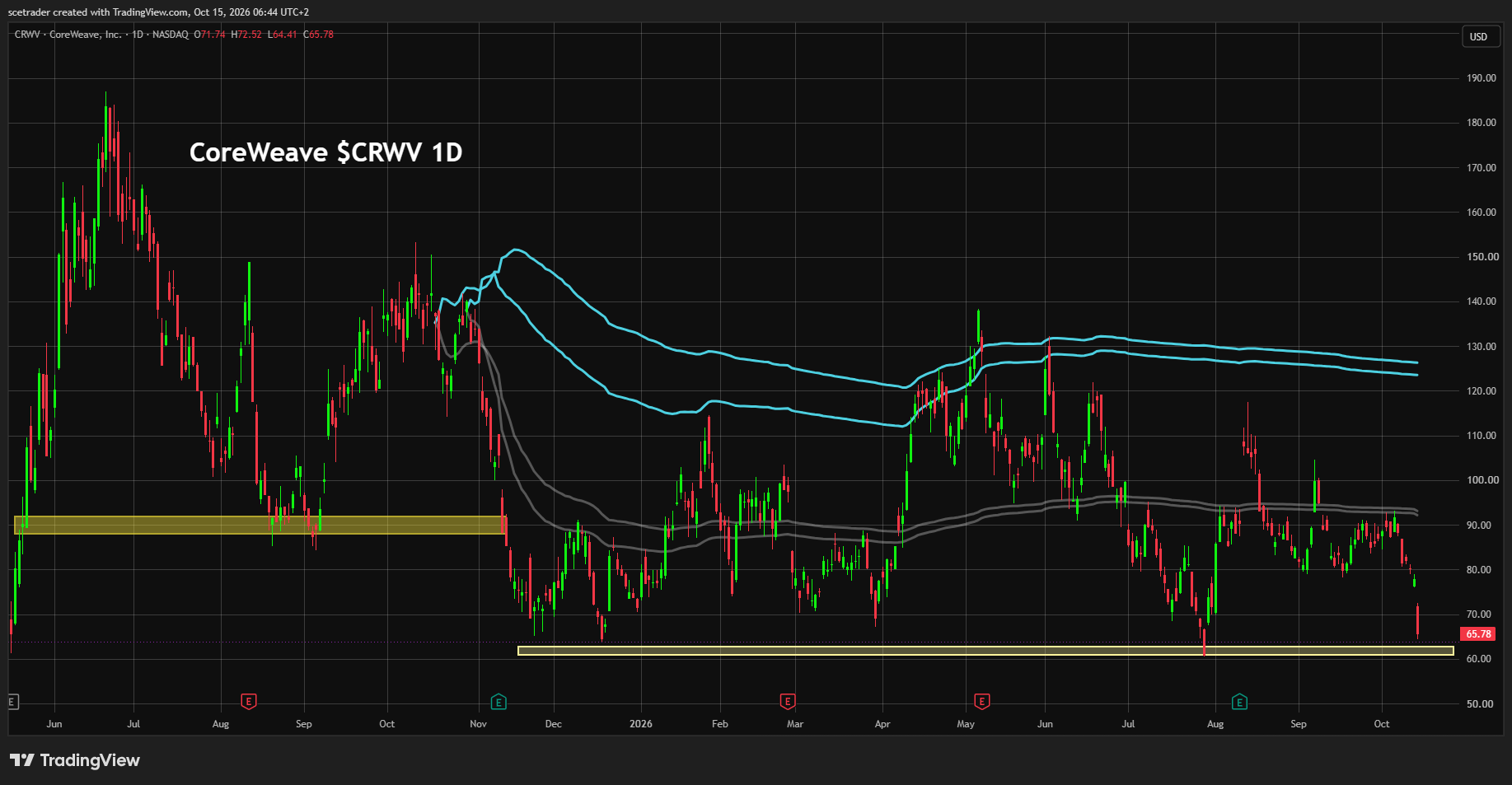Image resolution: width=1512 pixels, height=785 pixels.
Task: Click the 190.00 price axis label
Action: [1481, 78]
